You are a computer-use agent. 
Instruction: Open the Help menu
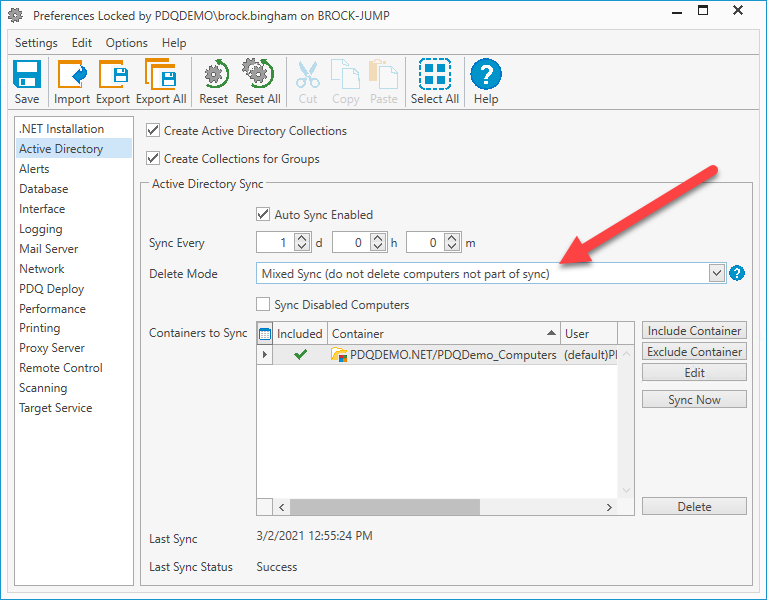point(174,43)
